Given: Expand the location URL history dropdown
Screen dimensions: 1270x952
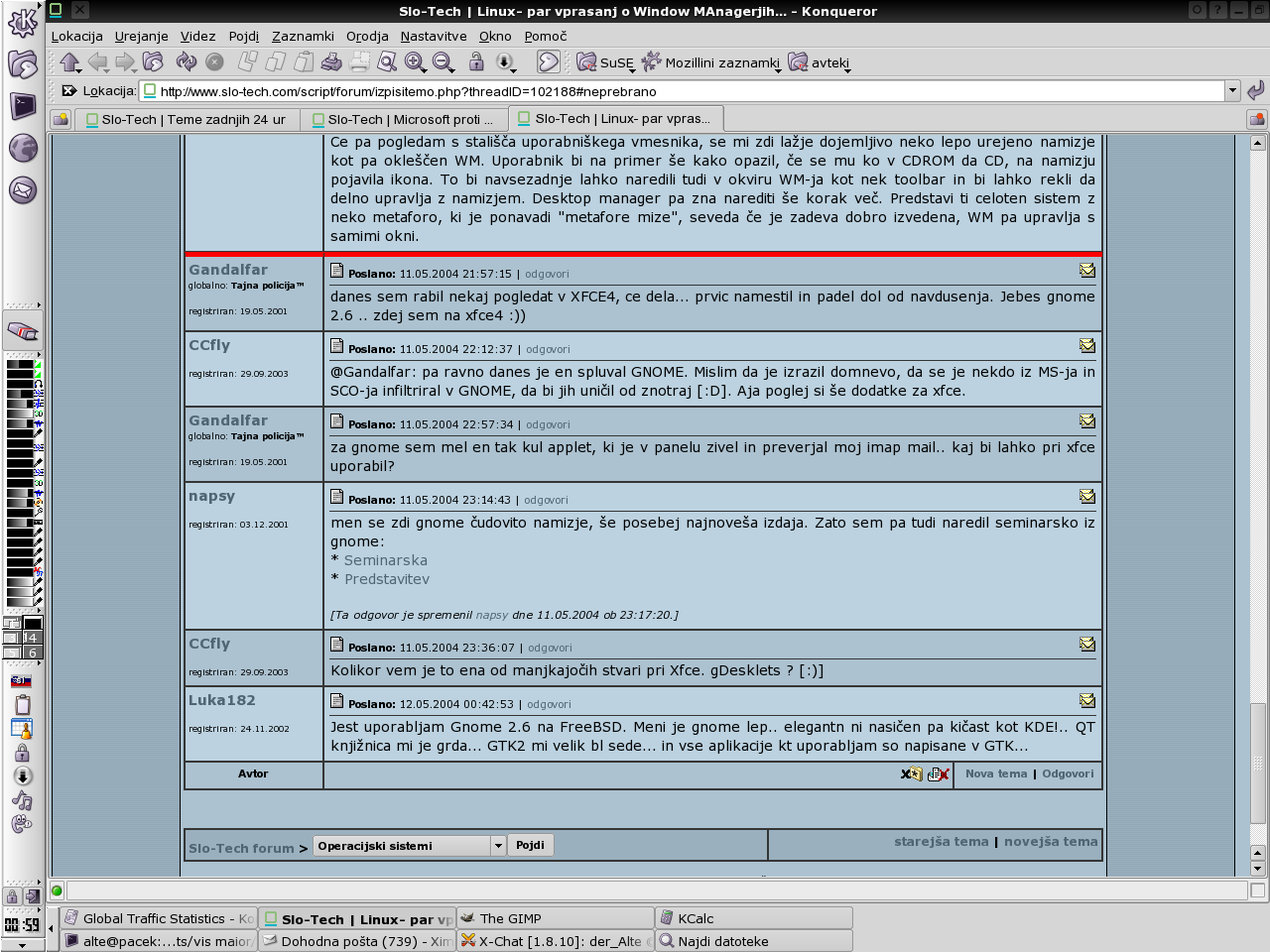Looking at the screenshot, I should point(1232,90).
